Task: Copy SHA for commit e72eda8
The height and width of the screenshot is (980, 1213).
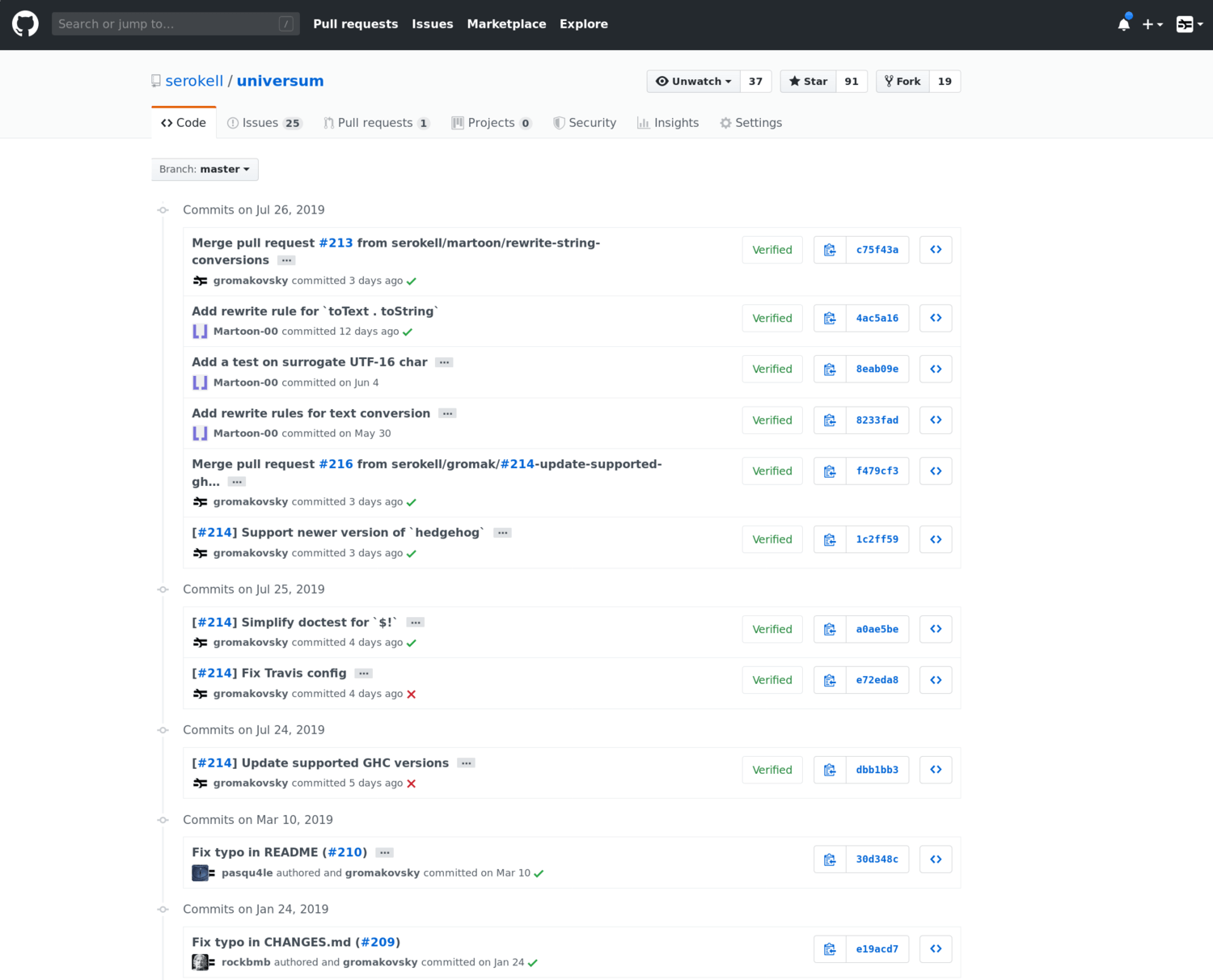Action: tap(830, 680)
